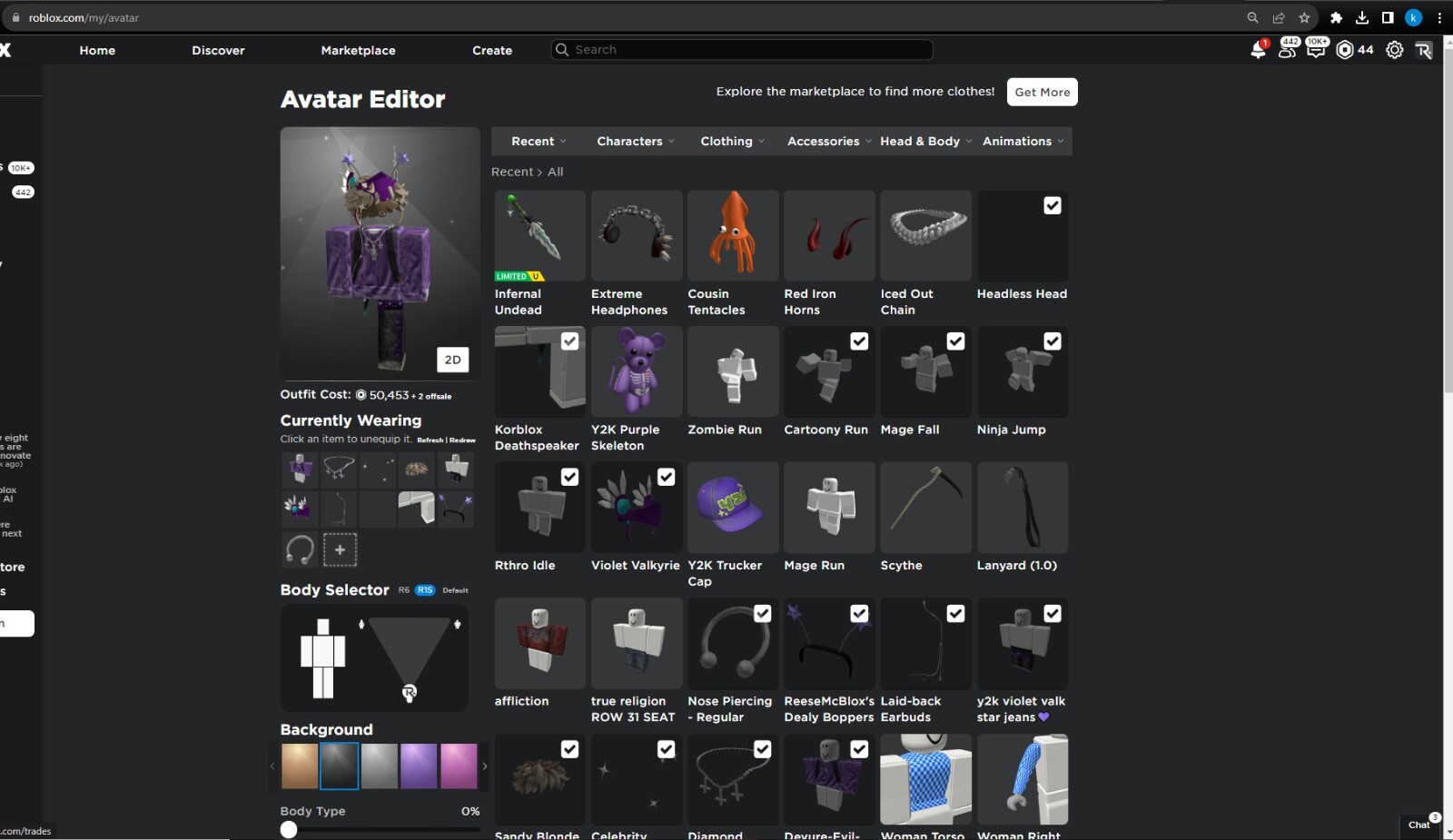This screenshot has height=840, width=1453.
Task: Open notifications via the bell icon
Action: click(1259, 51)
